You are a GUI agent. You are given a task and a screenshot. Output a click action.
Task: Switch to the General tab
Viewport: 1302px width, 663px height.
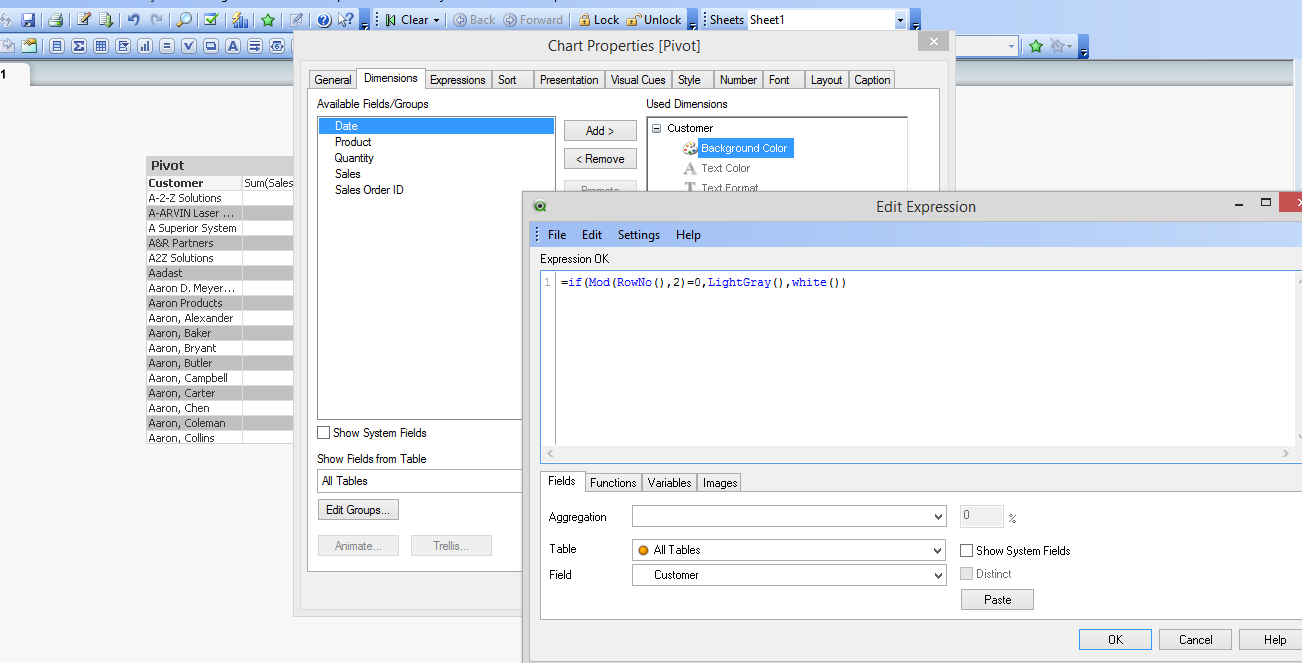[333, 79]
